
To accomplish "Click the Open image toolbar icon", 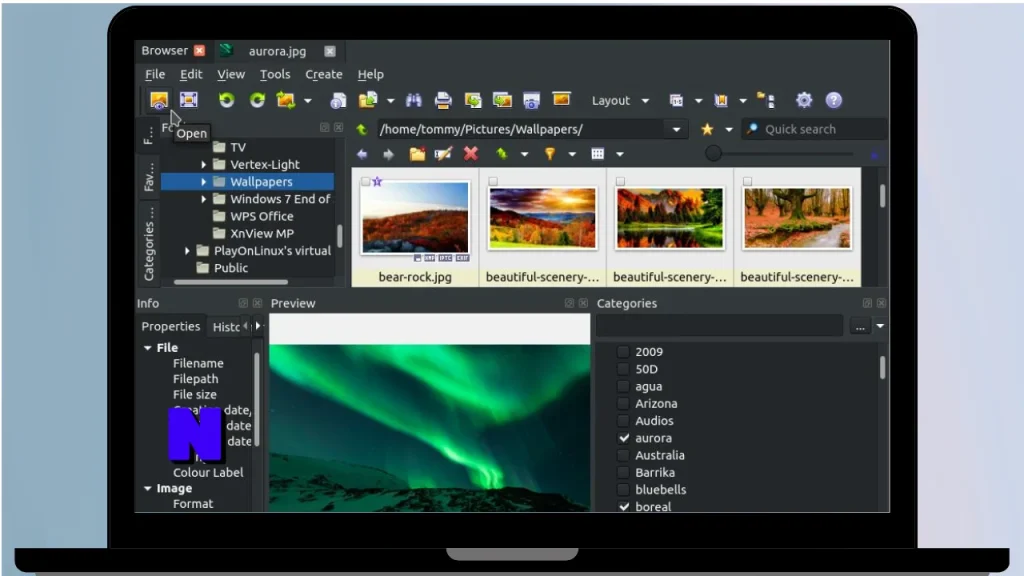I will [159, 100].
